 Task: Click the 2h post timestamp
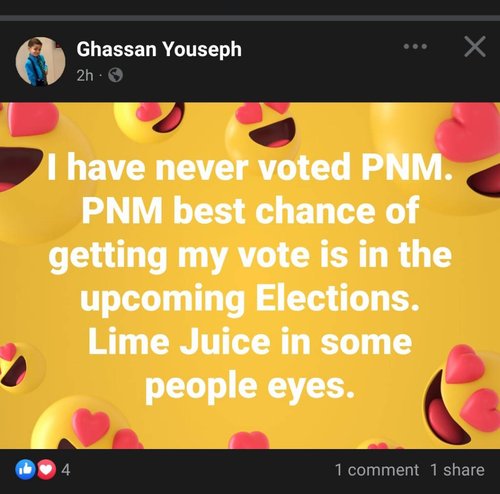tap(85, 76)
